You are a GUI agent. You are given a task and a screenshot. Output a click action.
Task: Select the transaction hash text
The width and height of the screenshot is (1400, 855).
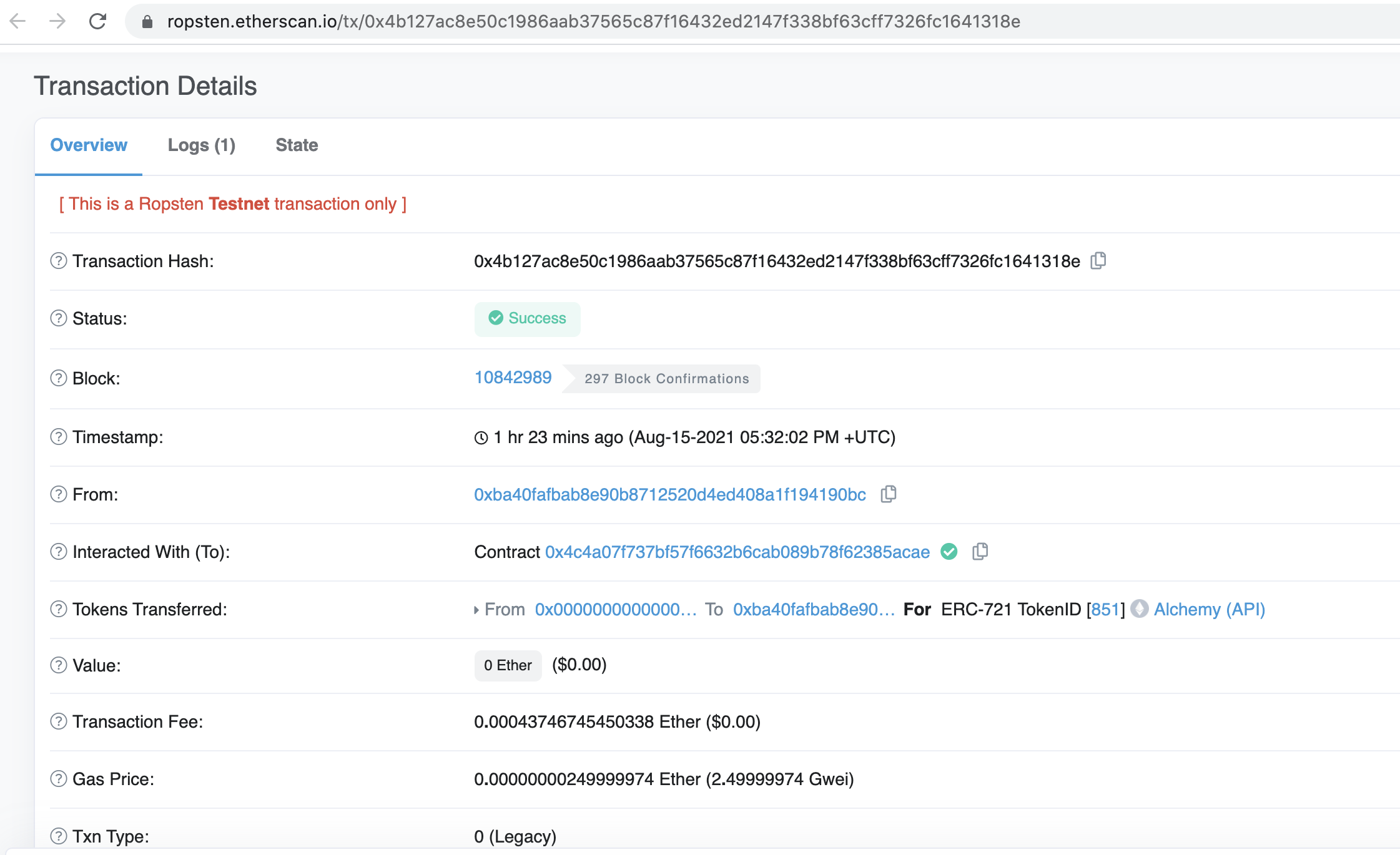(x=777, y=261)
